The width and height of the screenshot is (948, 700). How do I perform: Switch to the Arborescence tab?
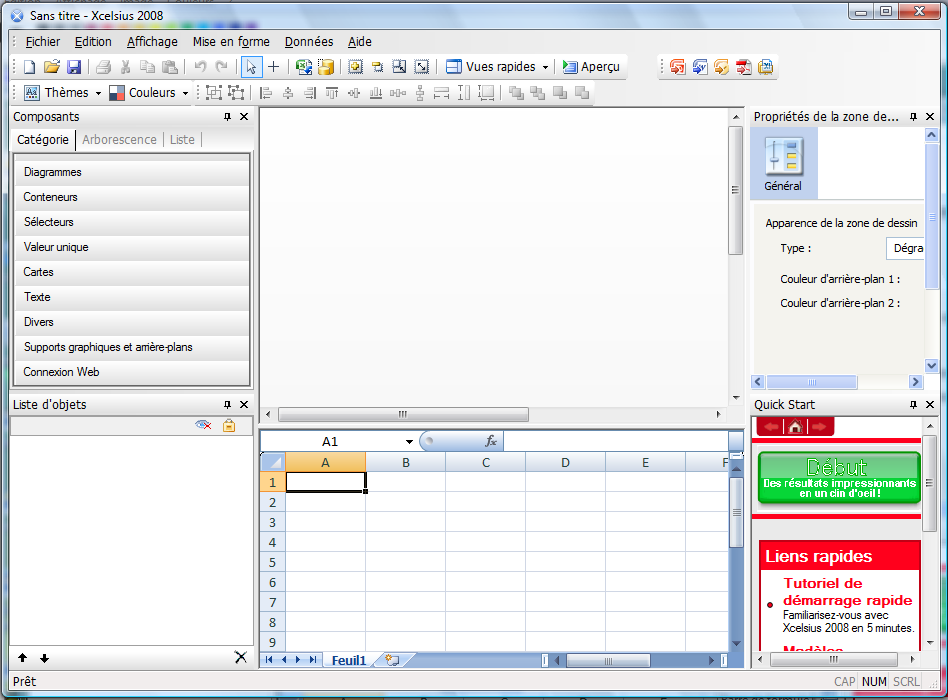[119, 140]
